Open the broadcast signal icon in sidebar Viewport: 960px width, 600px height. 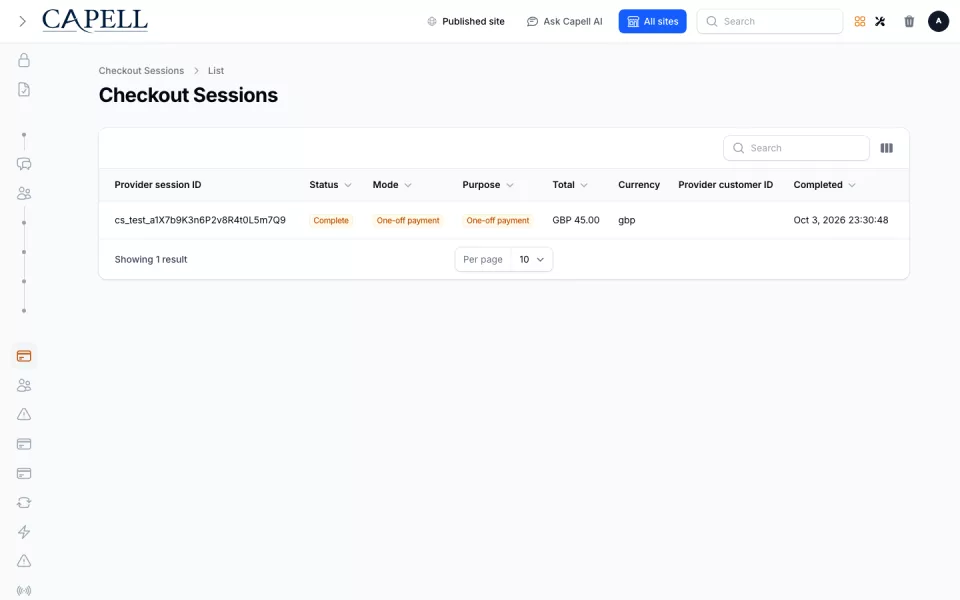point(24,591)
